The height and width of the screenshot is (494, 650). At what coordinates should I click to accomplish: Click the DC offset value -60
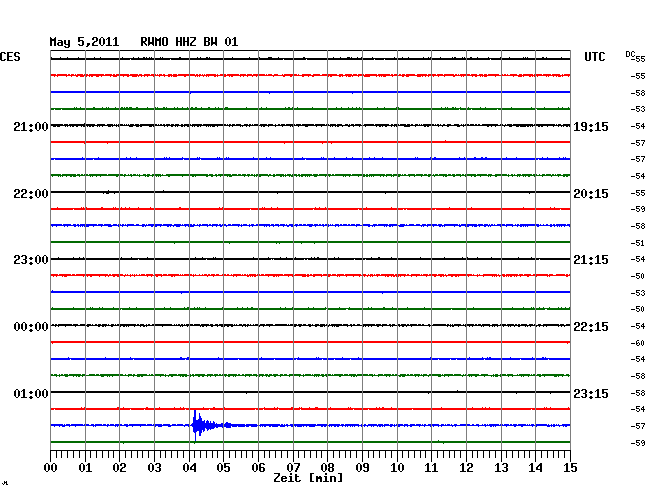pos(638,343)
